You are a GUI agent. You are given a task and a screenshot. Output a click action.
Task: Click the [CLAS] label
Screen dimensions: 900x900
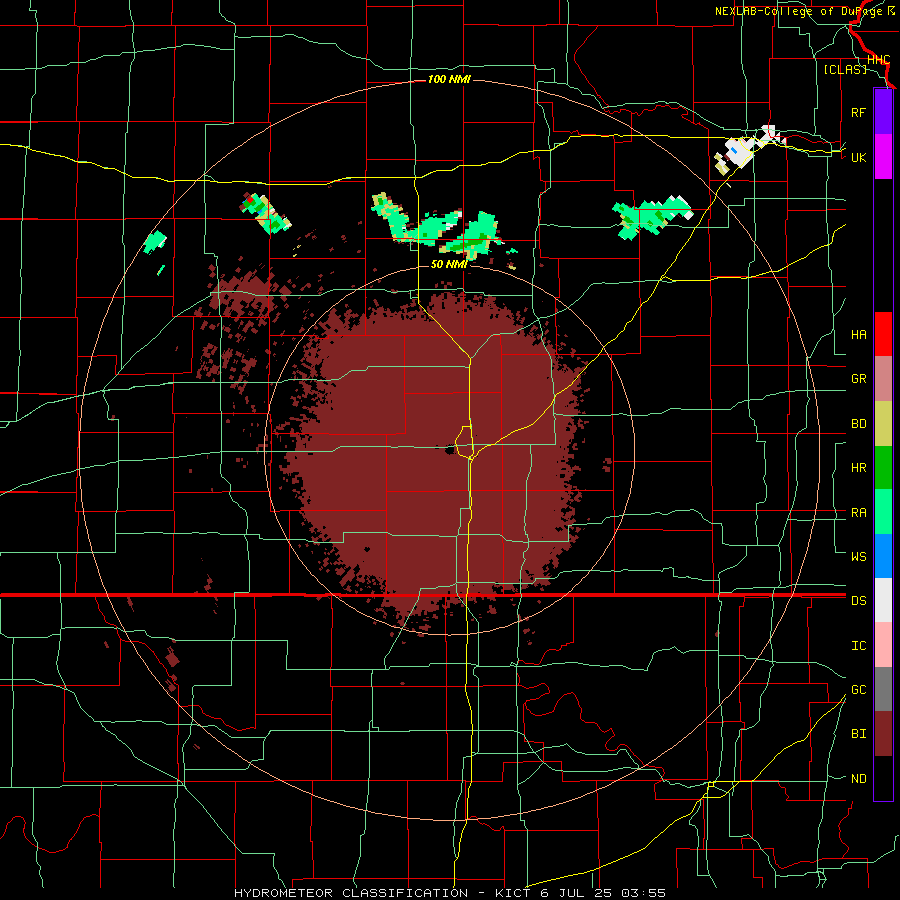click(x=845, y=69)
